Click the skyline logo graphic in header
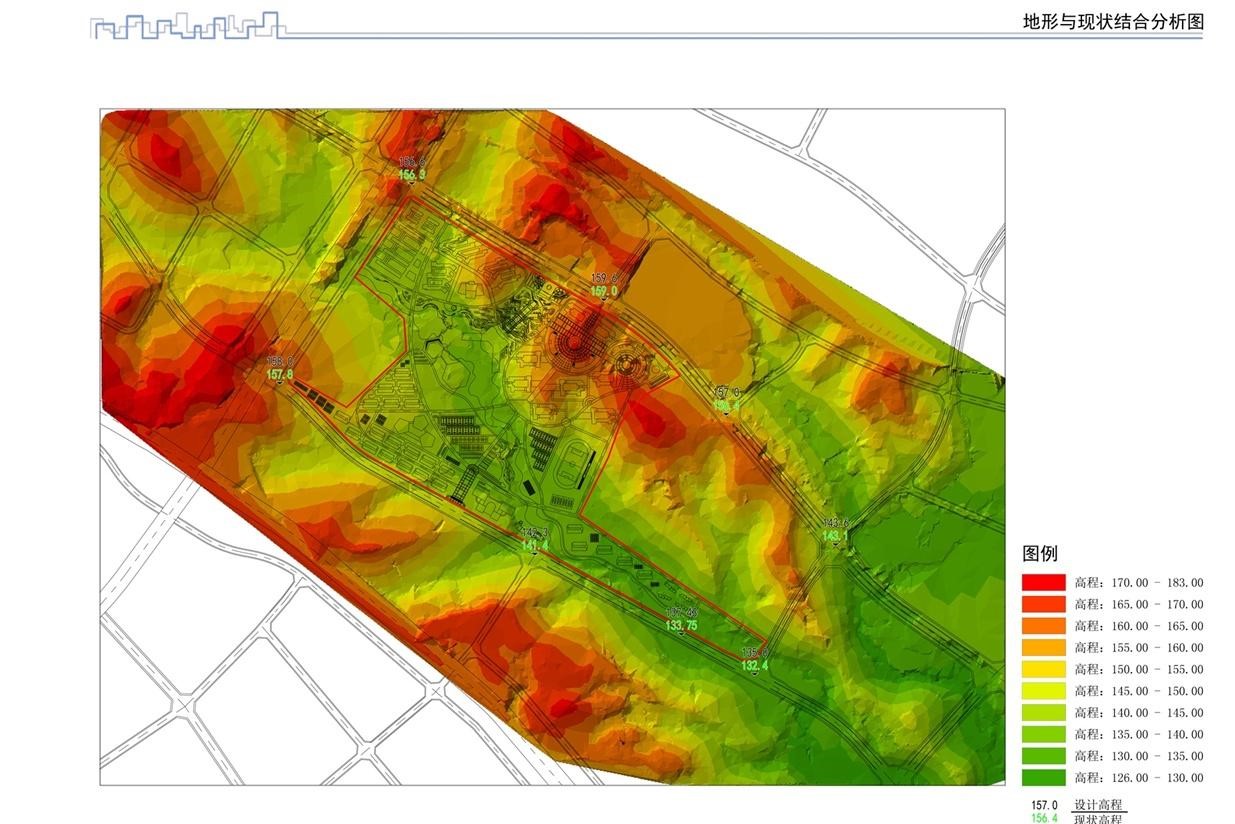1235x824 pixels. 188,26
